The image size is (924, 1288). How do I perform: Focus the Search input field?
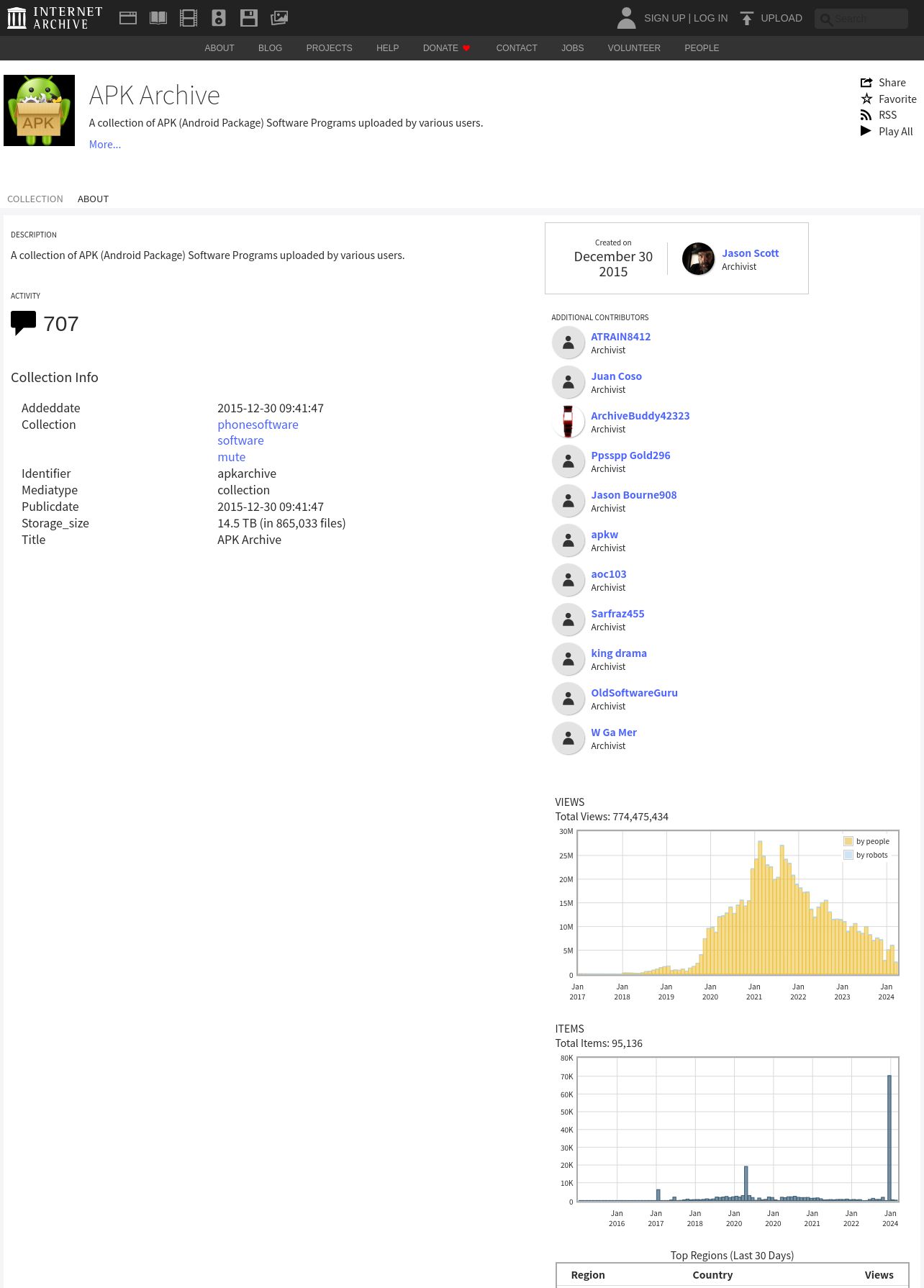[861, 19]
